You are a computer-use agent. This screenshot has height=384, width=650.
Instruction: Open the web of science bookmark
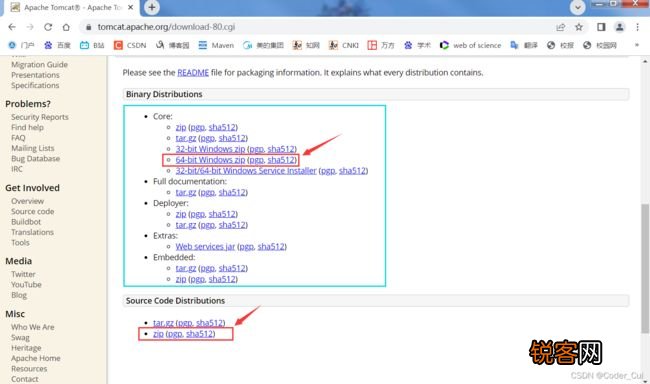[x=471, y=45]
